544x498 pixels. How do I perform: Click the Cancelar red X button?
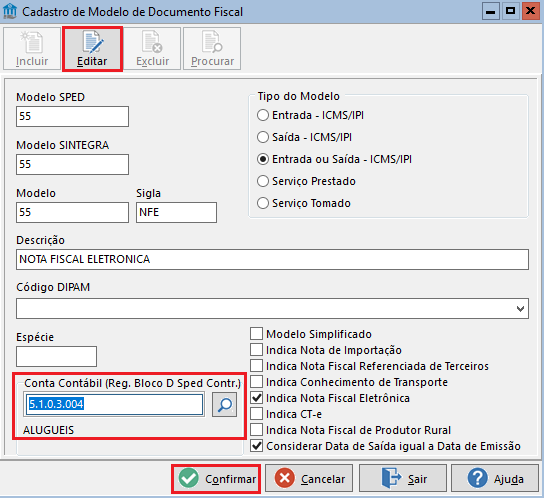point(309,479)
